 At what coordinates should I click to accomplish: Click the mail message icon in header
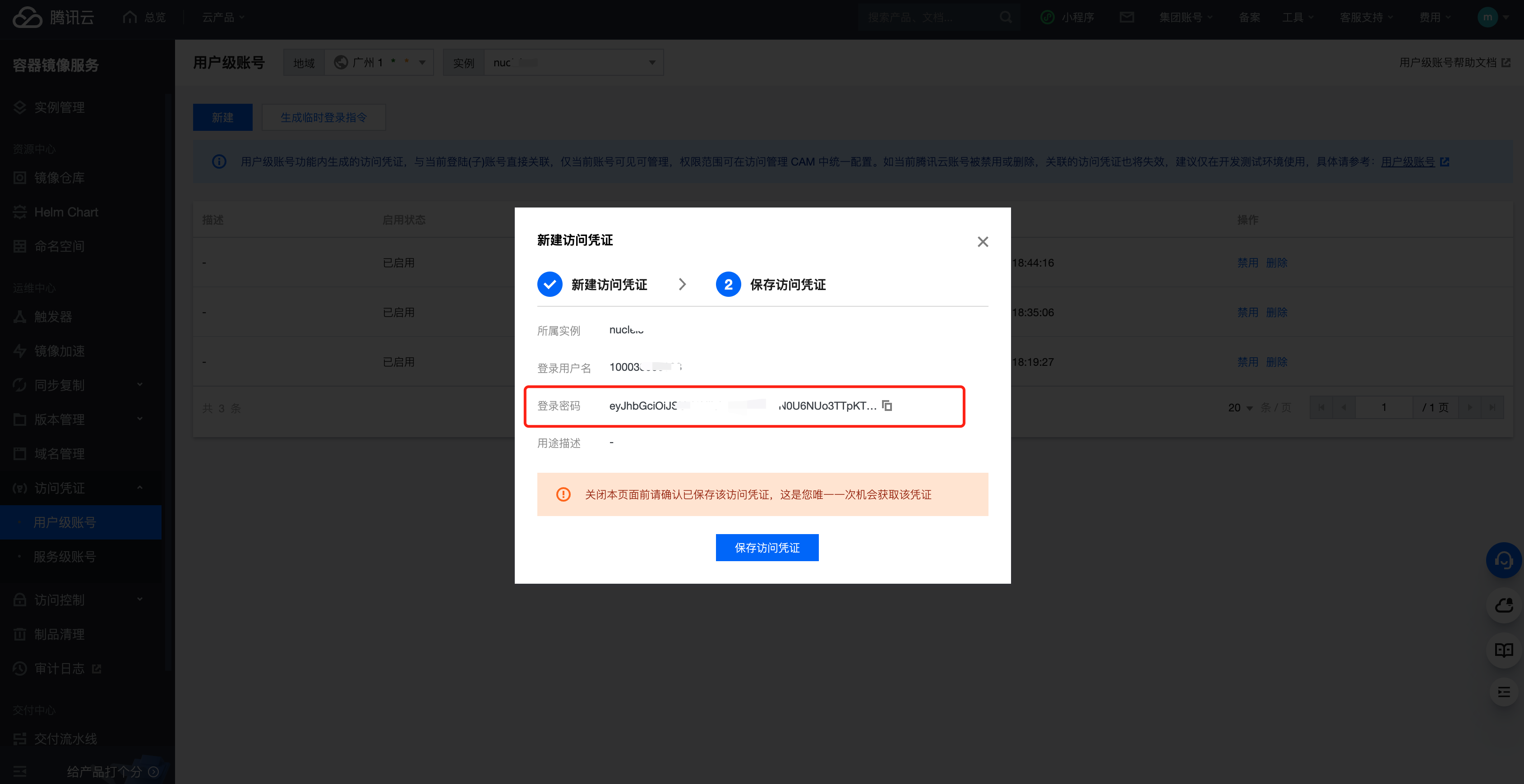point(1127,17)
